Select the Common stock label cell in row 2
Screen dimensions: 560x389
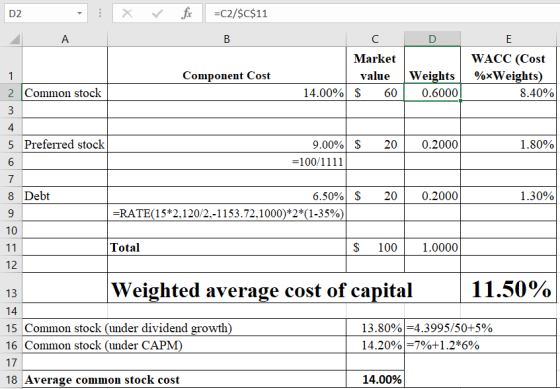65,93
